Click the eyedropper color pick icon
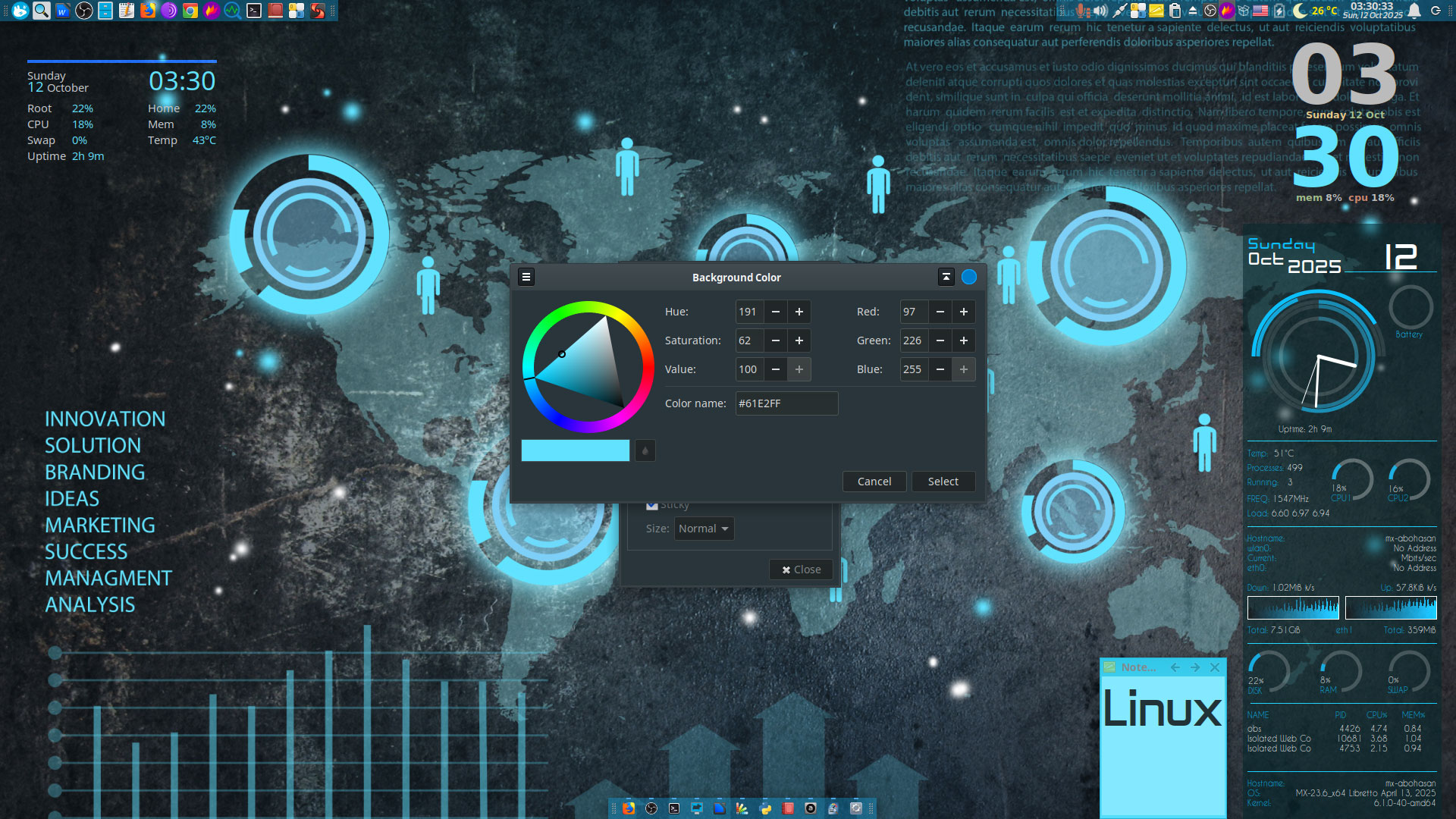This screenshot has height=819, width=1456. pos(645,450)
